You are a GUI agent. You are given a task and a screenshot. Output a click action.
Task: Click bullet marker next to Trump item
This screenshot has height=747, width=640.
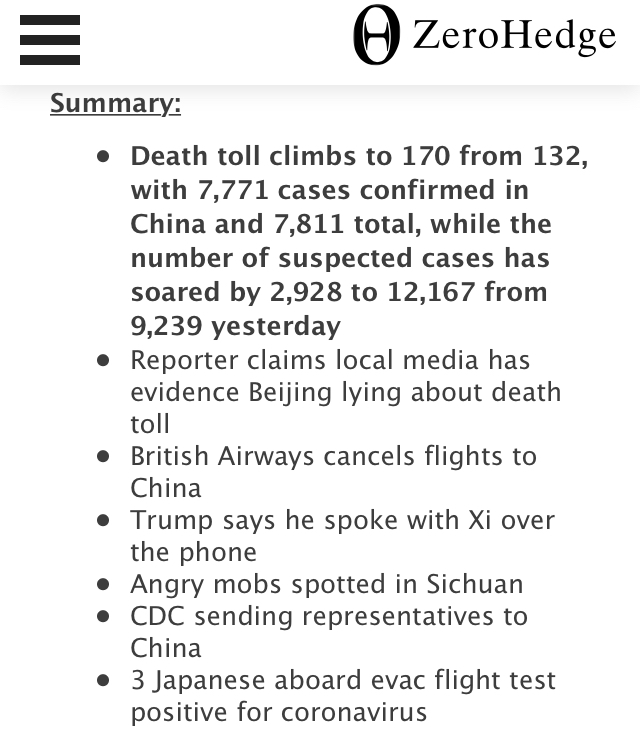click(x=103, y=520)
